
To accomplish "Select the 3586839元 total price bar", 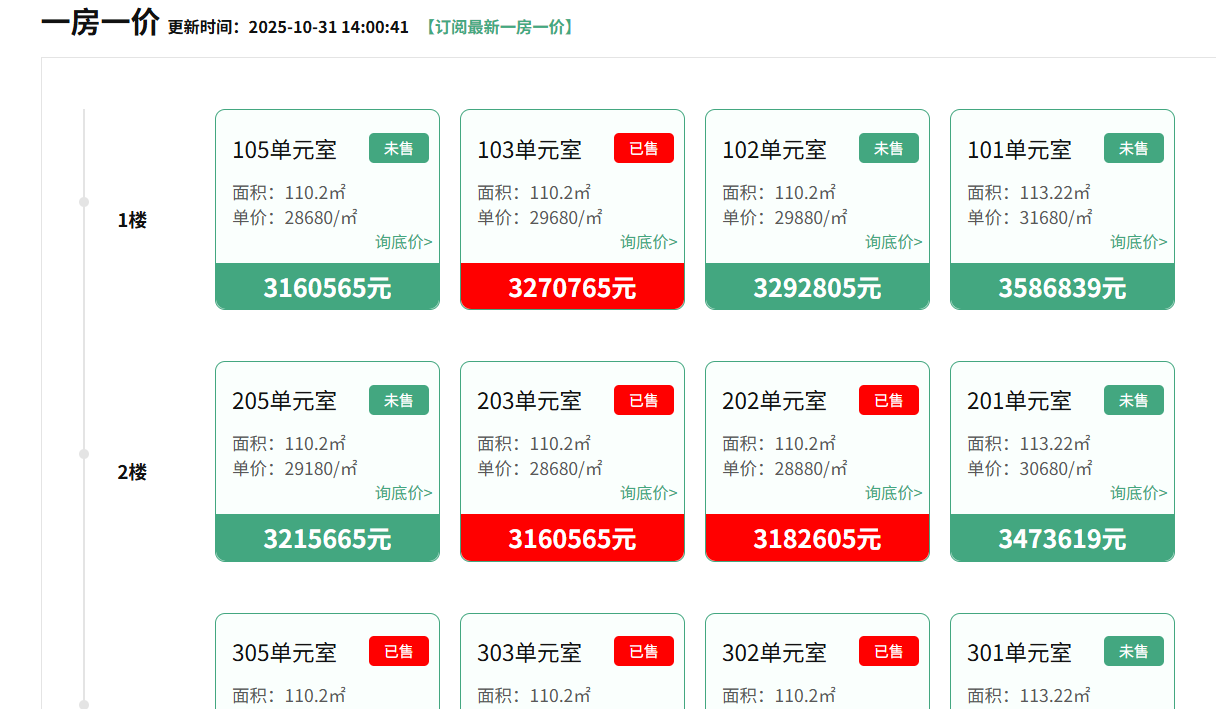I will point(1062,288).
